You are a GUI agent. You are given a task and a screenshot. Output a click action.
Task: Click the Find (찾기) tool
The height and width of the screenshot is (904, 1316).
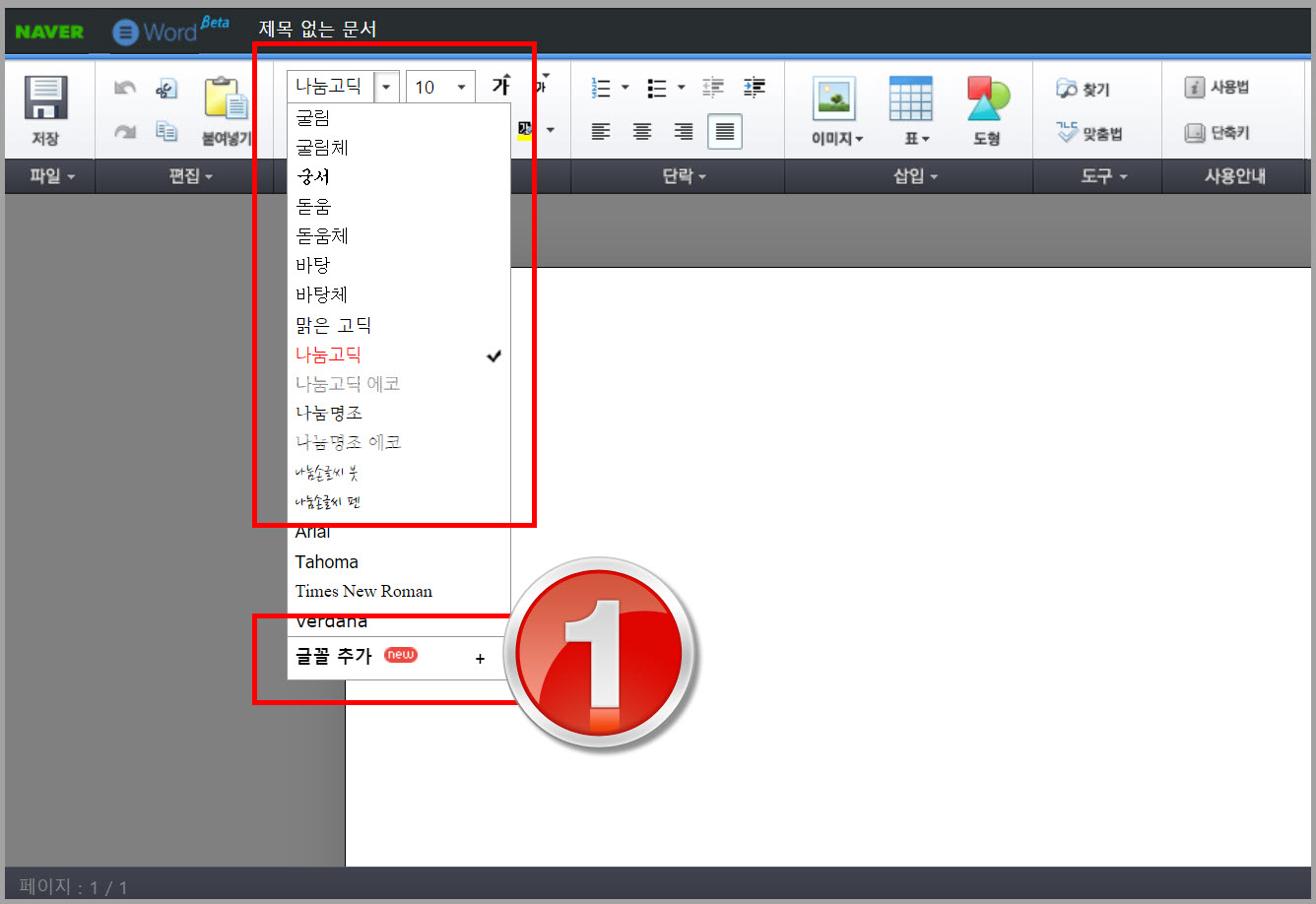(1083, 89)
